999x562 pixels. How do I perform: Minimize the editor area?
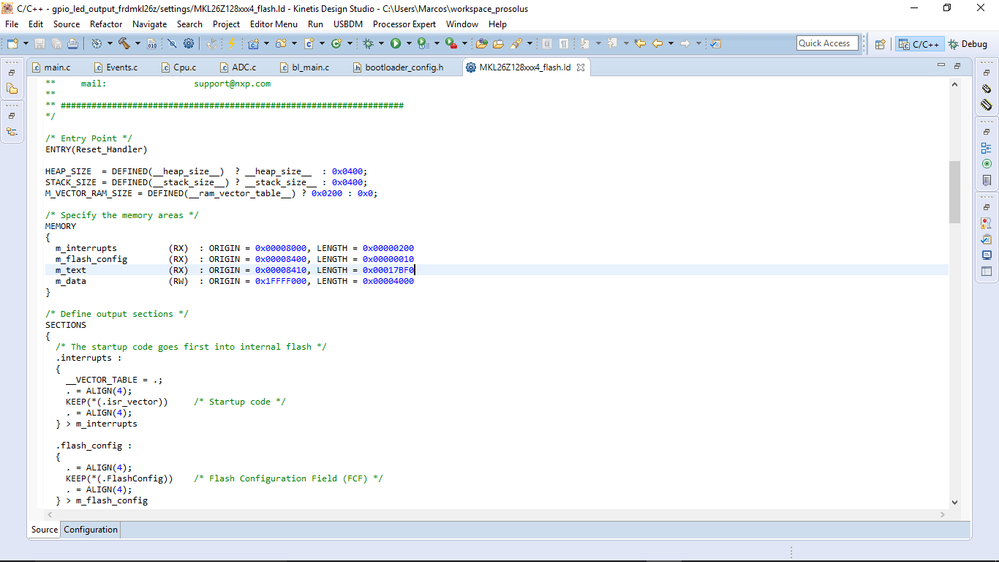point(941,65)
